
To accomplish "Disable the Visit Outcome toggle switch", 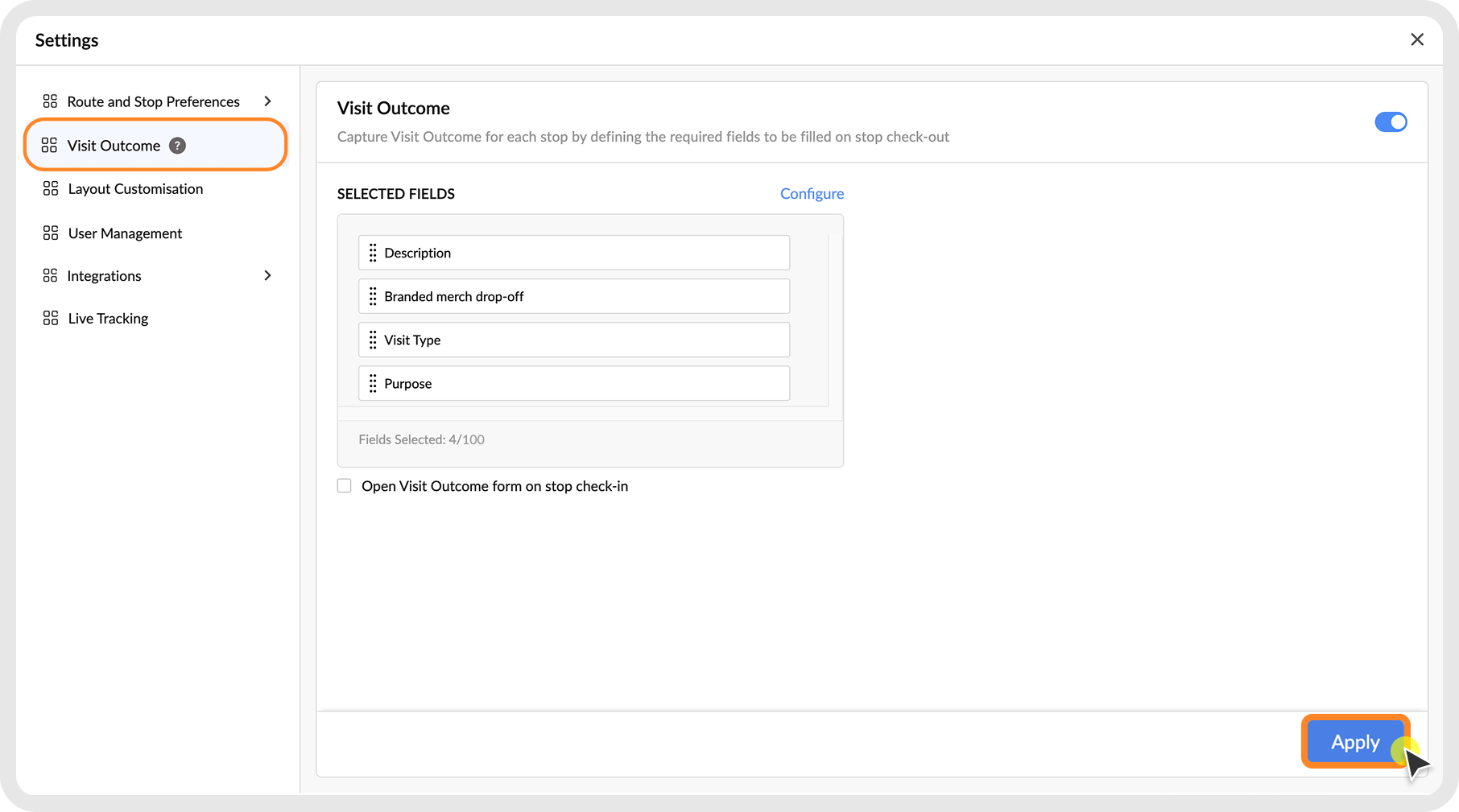I will click(x=1391, y=122).
